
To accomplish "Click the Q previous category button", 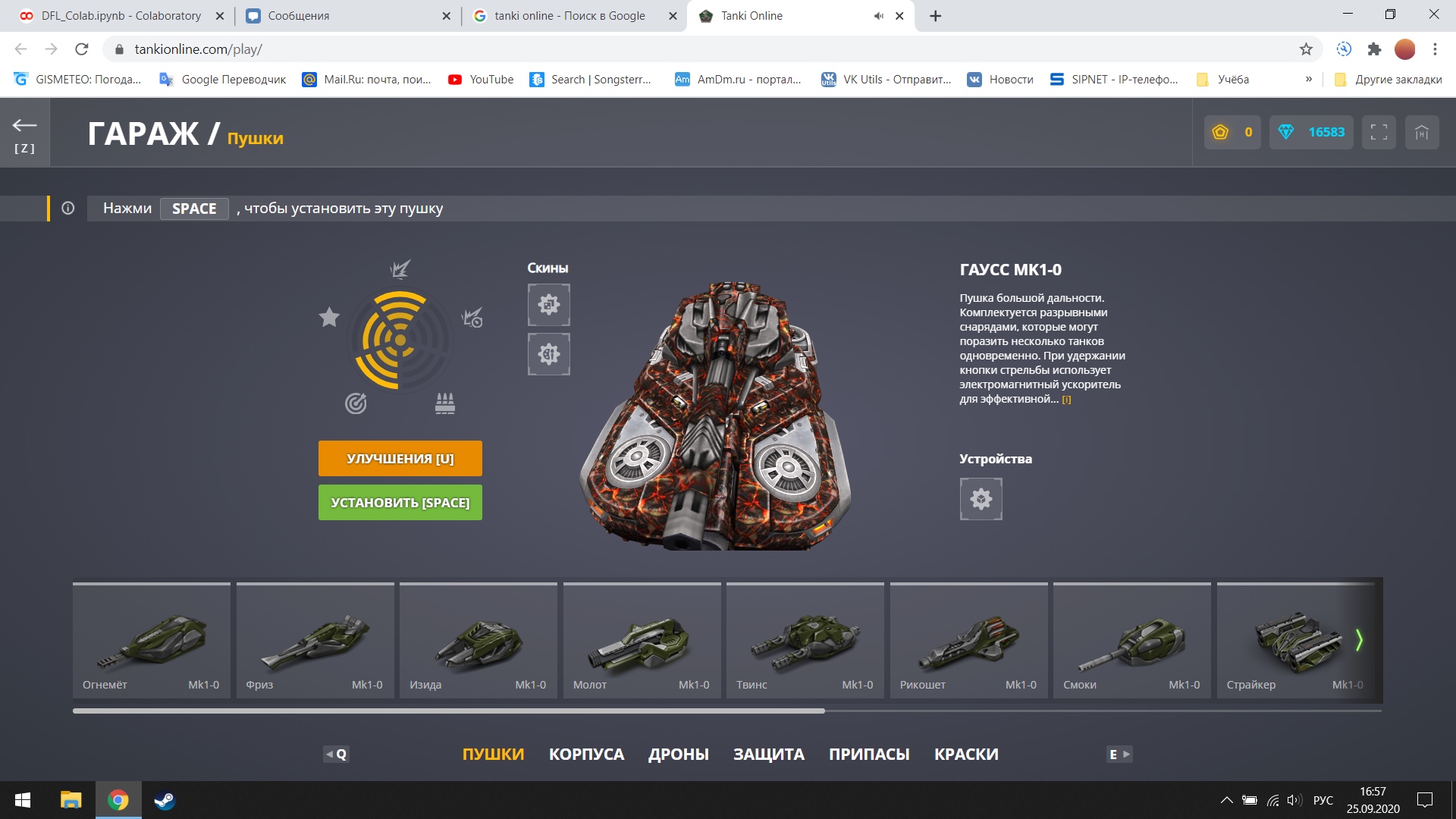I will [x=336, y=754].
